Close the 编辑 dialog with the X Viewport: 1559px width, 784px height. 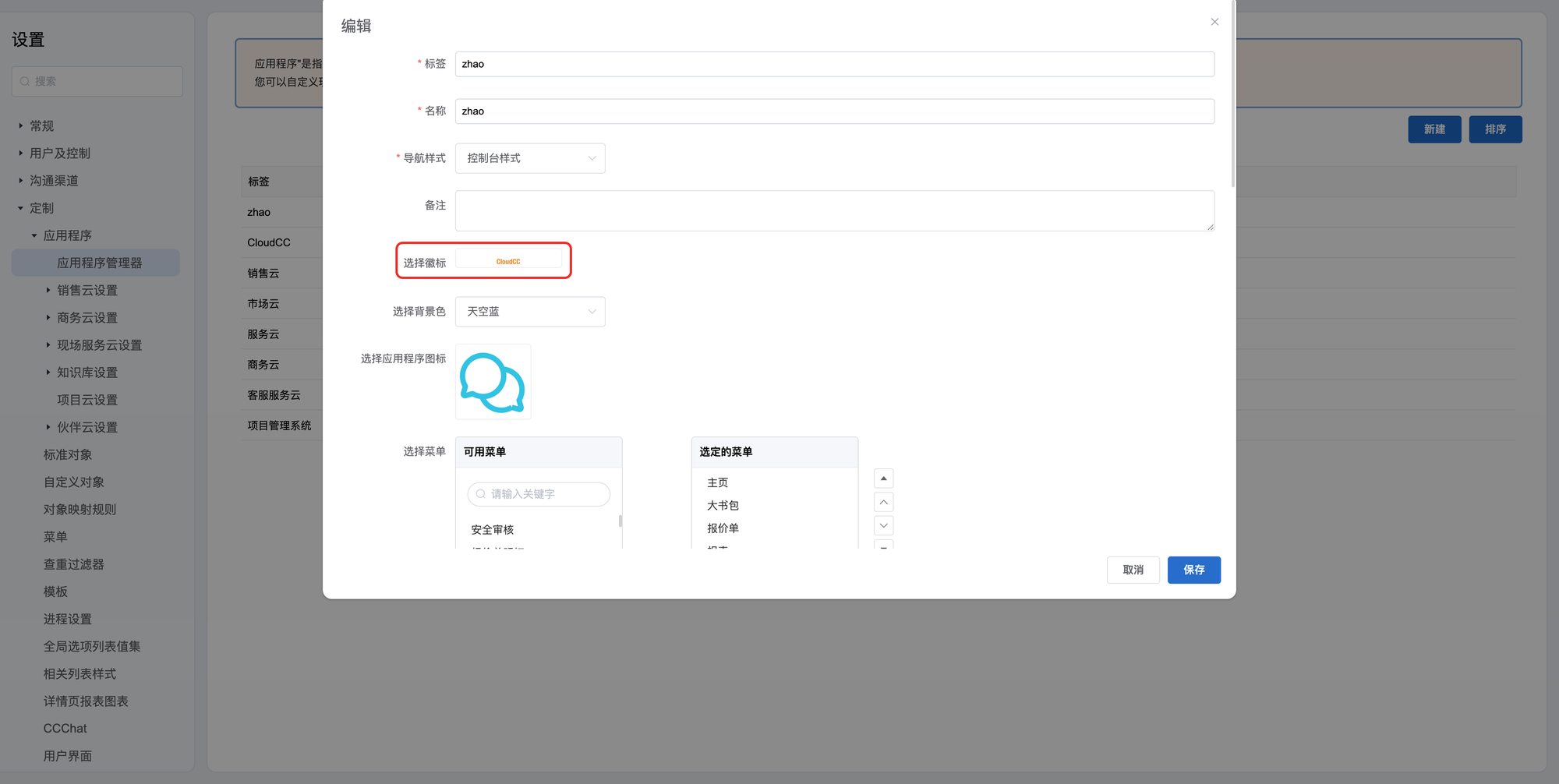click(x=1214, y=22)
